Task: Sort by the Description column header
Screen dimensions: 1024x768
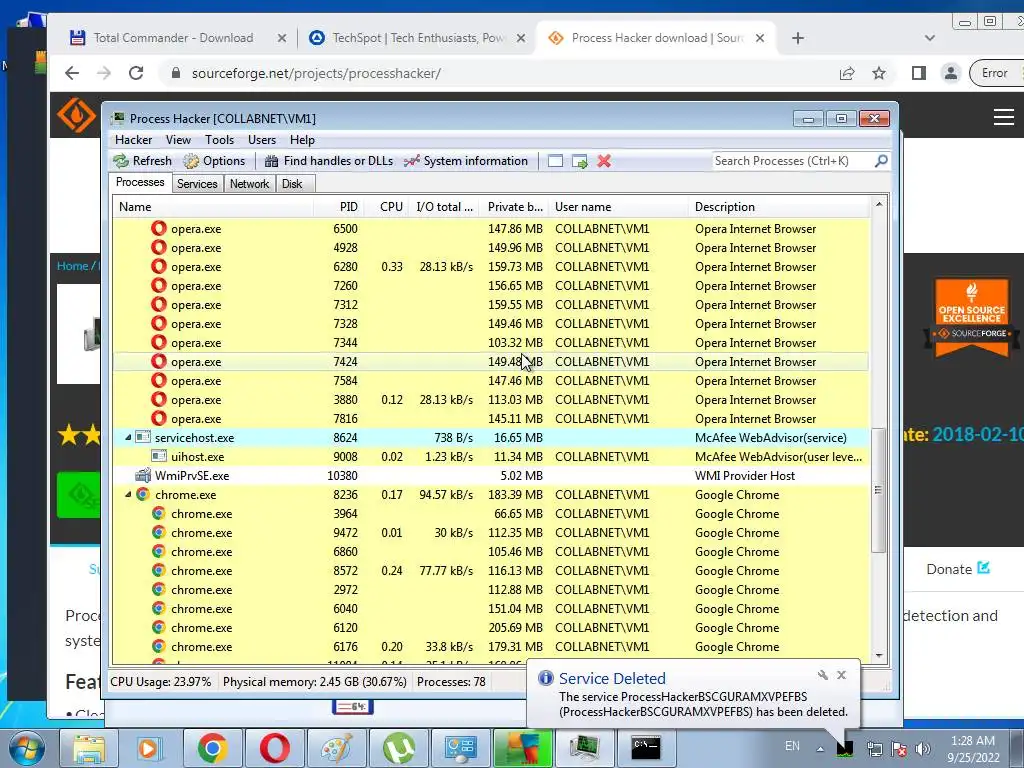Action: [779, 206]
